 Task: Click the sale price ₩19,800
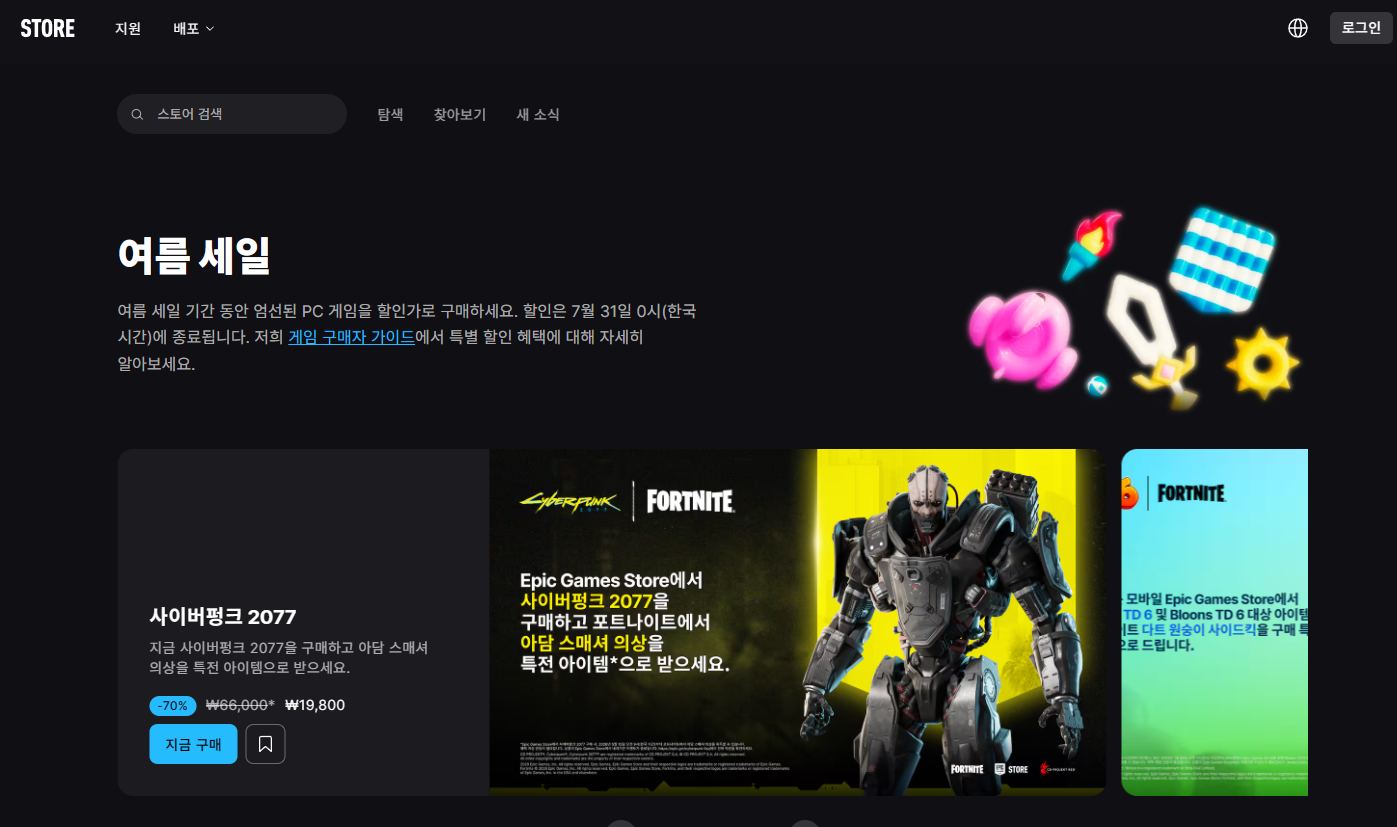(x=315, y=705)
